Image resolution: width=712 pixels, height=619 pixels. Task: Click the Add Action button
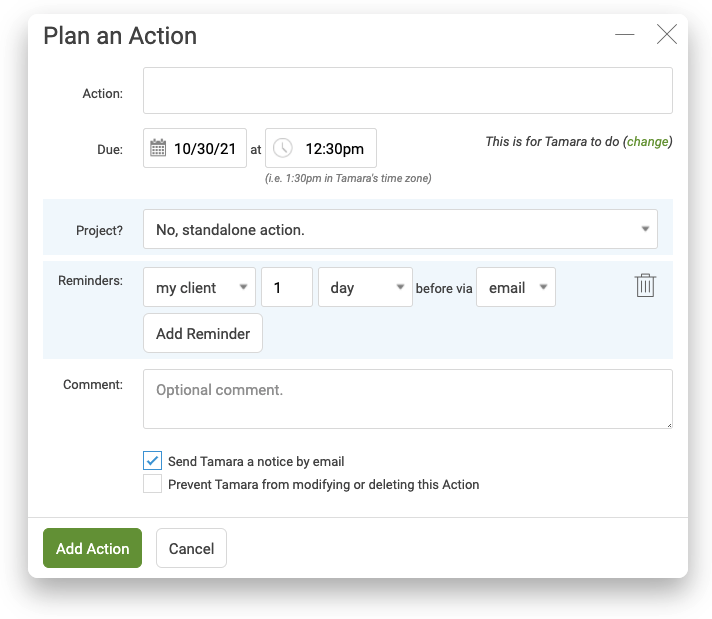point(92,548)
